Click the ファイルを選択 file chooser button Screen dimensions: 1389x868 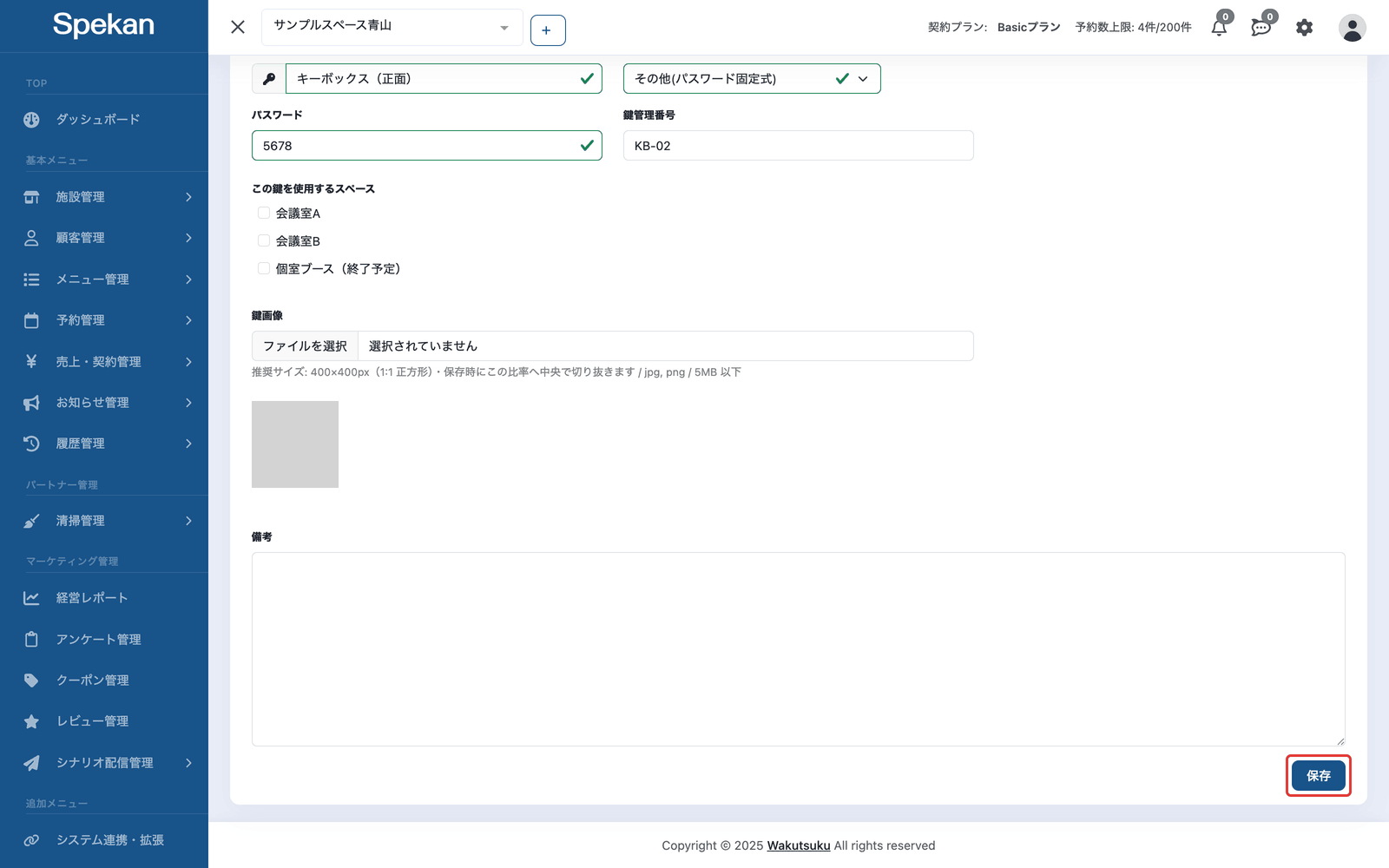(306, 346)
